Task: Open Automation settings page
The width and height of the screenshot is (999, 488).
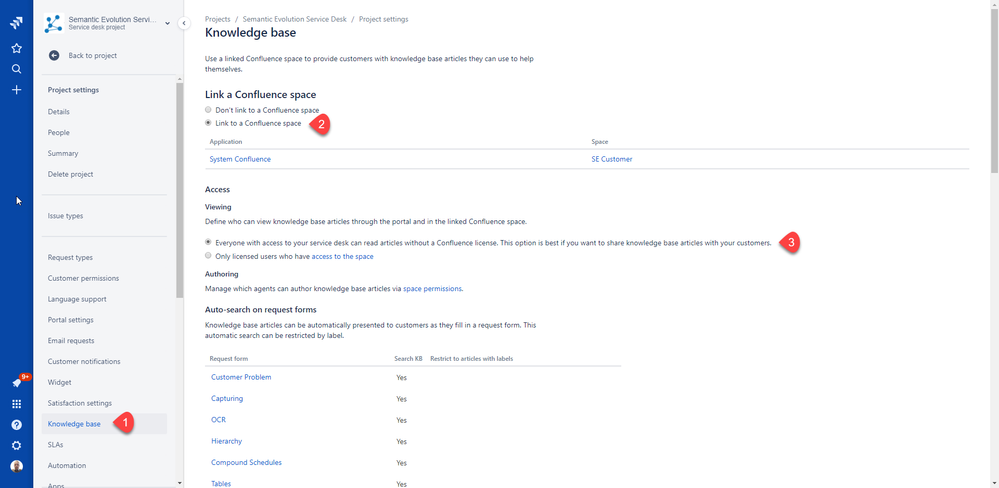Action: [x=67, y=466]
